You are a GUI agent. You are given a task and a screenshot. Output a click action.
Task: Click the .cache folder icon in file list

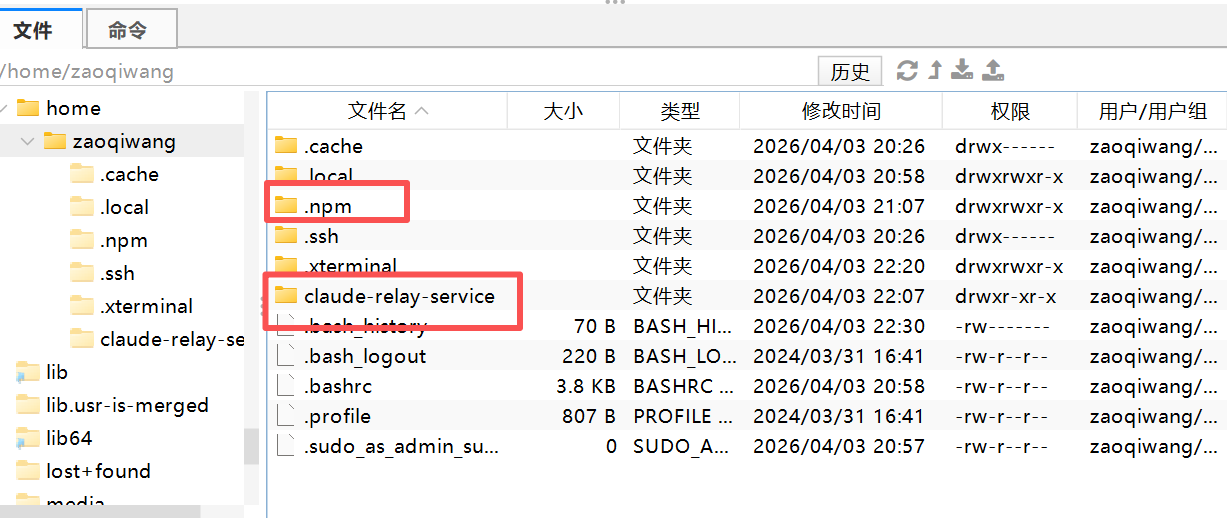(x=287, y=146)
